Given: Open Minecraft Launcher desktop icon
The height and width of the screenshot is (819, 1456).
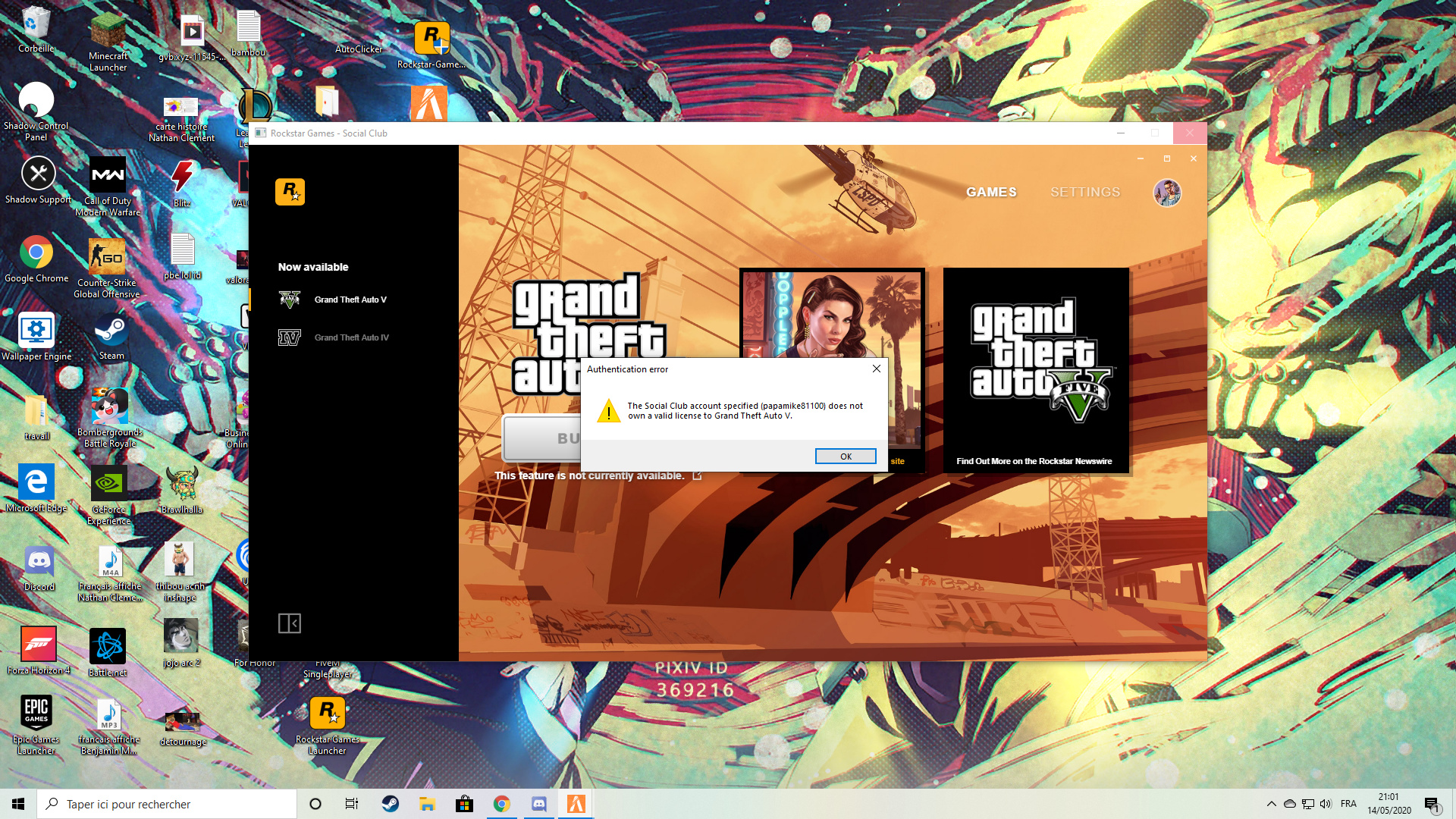Looking at the screenshot, I should (x=108, y=42).
